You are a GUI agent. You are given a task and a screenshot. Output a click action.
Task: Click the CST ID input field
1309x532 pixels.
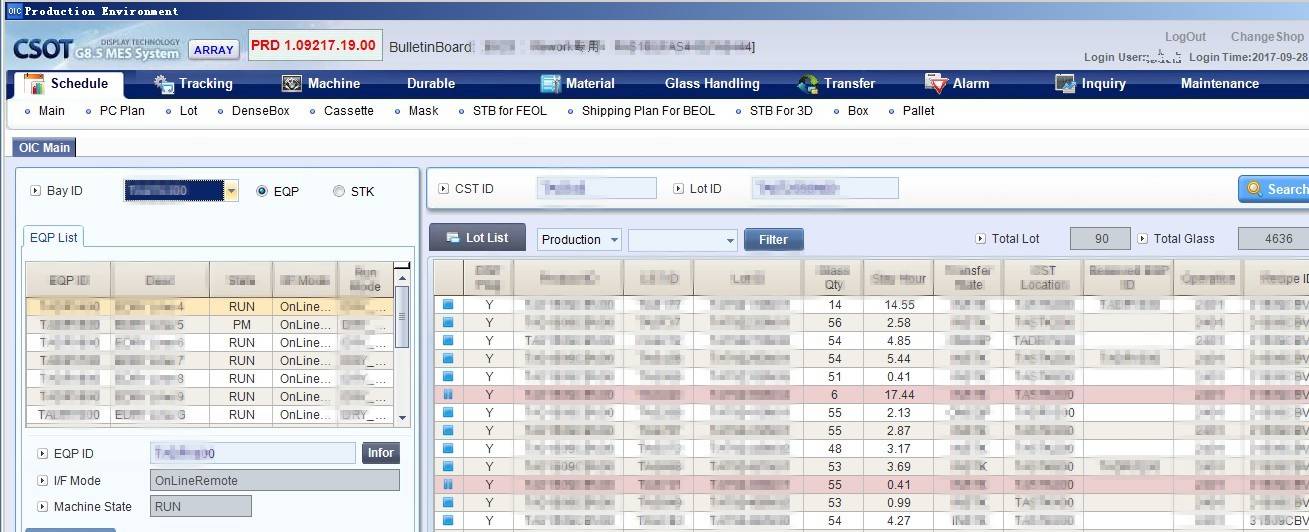tap(596, 188)
